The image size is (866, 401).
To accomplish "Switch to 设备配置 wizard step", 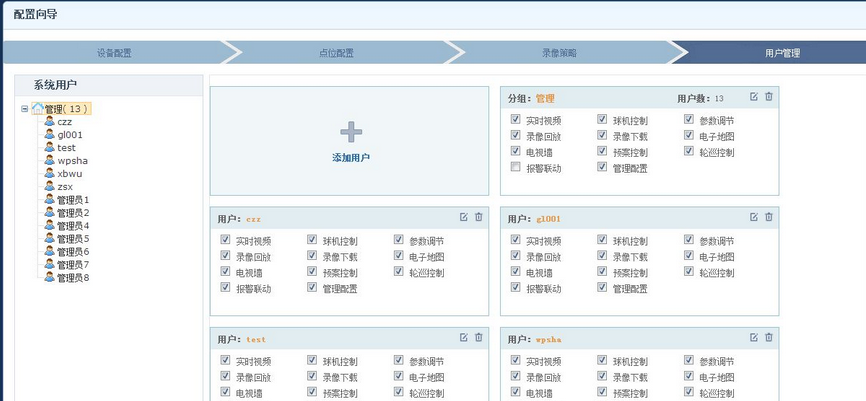I will coord(114,53).
